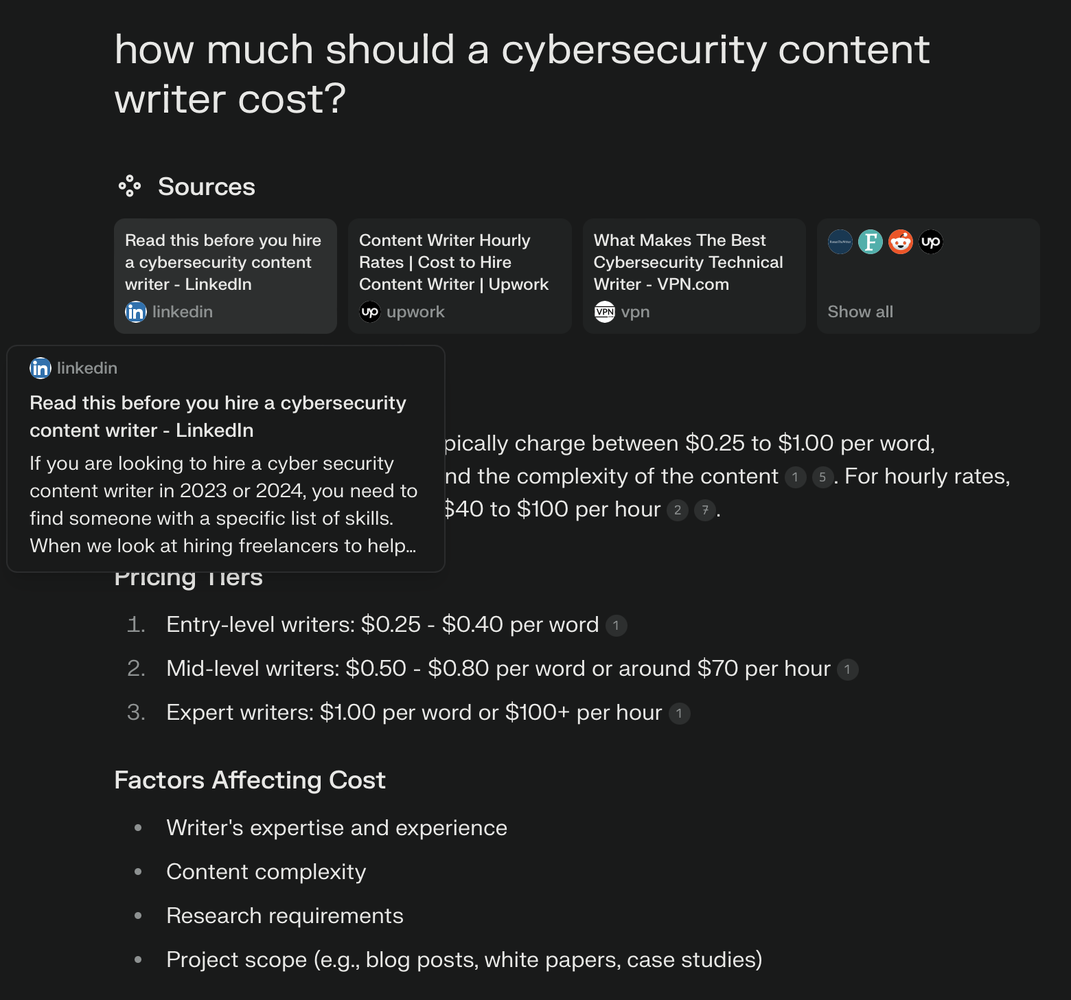The height and width of the screenshot is (1000, 1071).
Task: Click citation badge 7 after the hourly rate sentence
Action: click(x=705, y=510)
